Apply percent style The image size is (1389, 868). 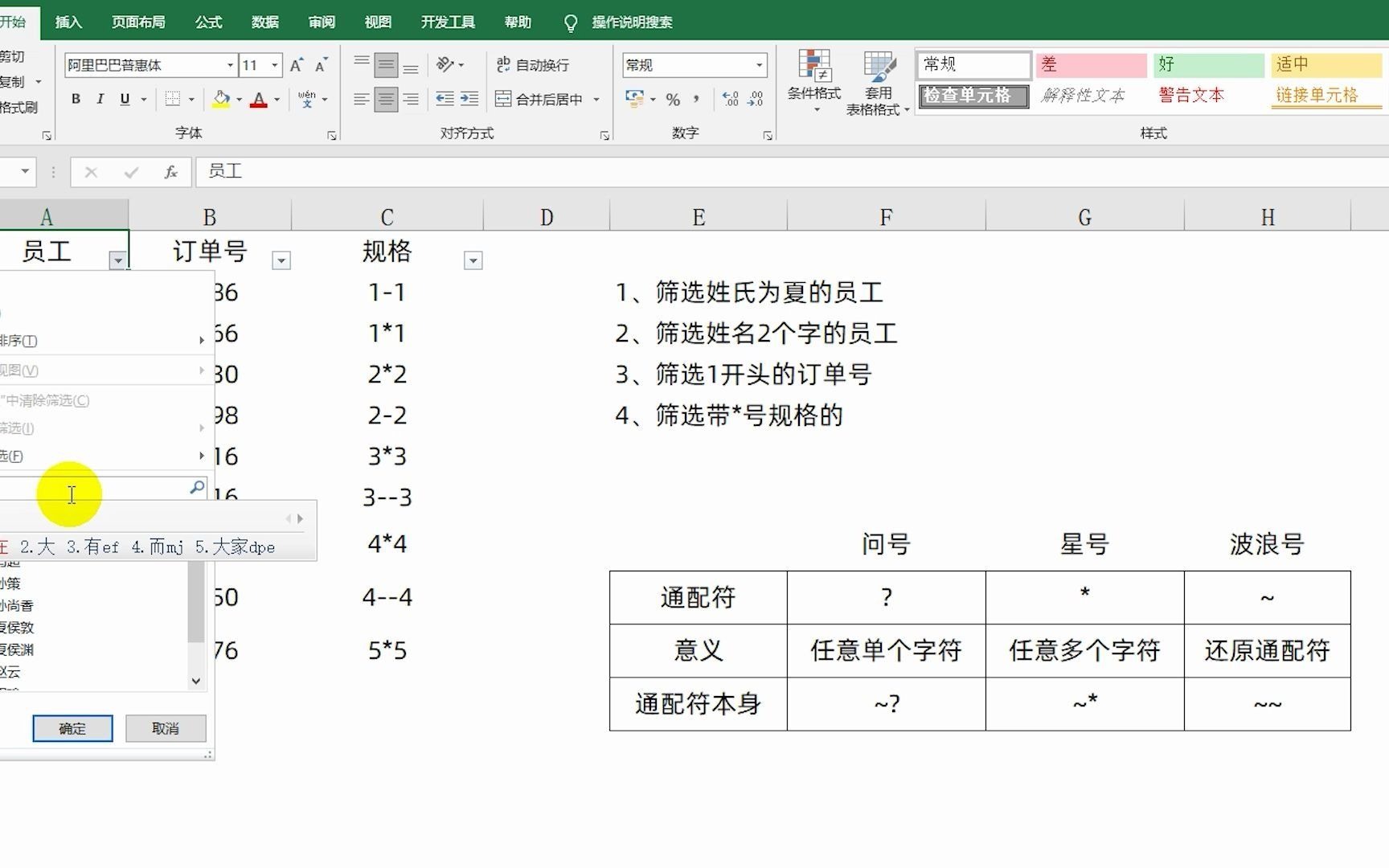673,99
